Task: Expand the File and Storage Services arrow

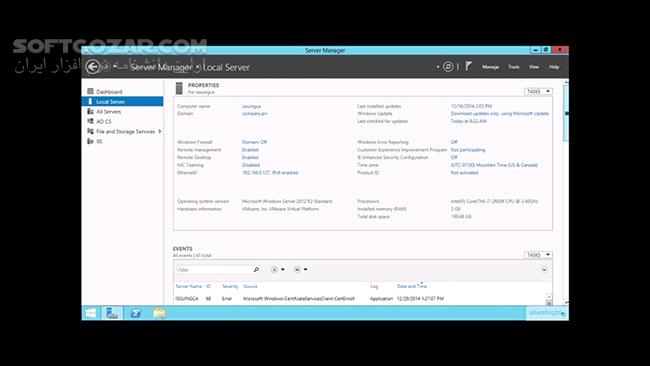Action: coord(160,131)
